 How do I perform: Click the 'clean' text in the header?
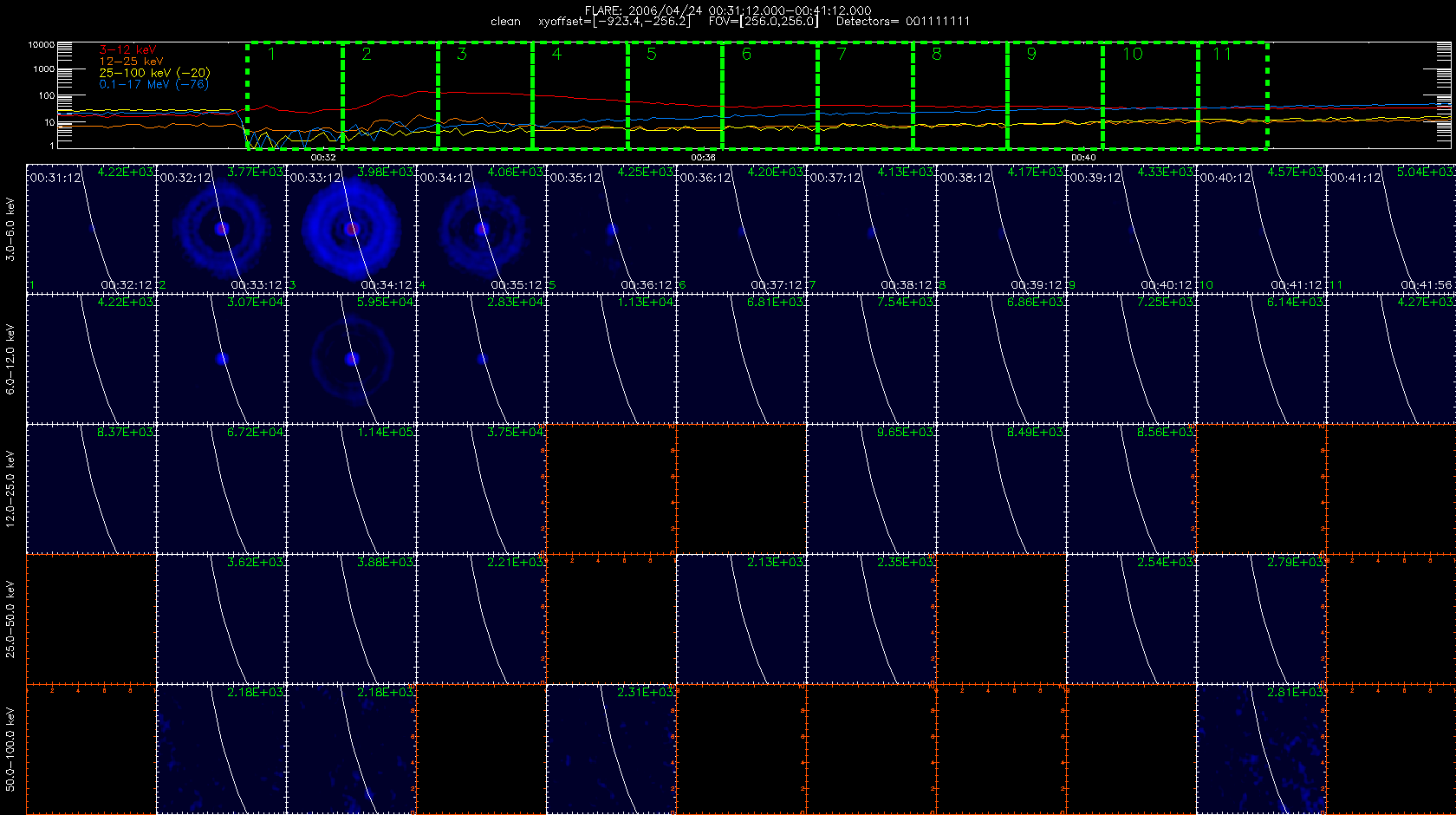pos(505,22)
